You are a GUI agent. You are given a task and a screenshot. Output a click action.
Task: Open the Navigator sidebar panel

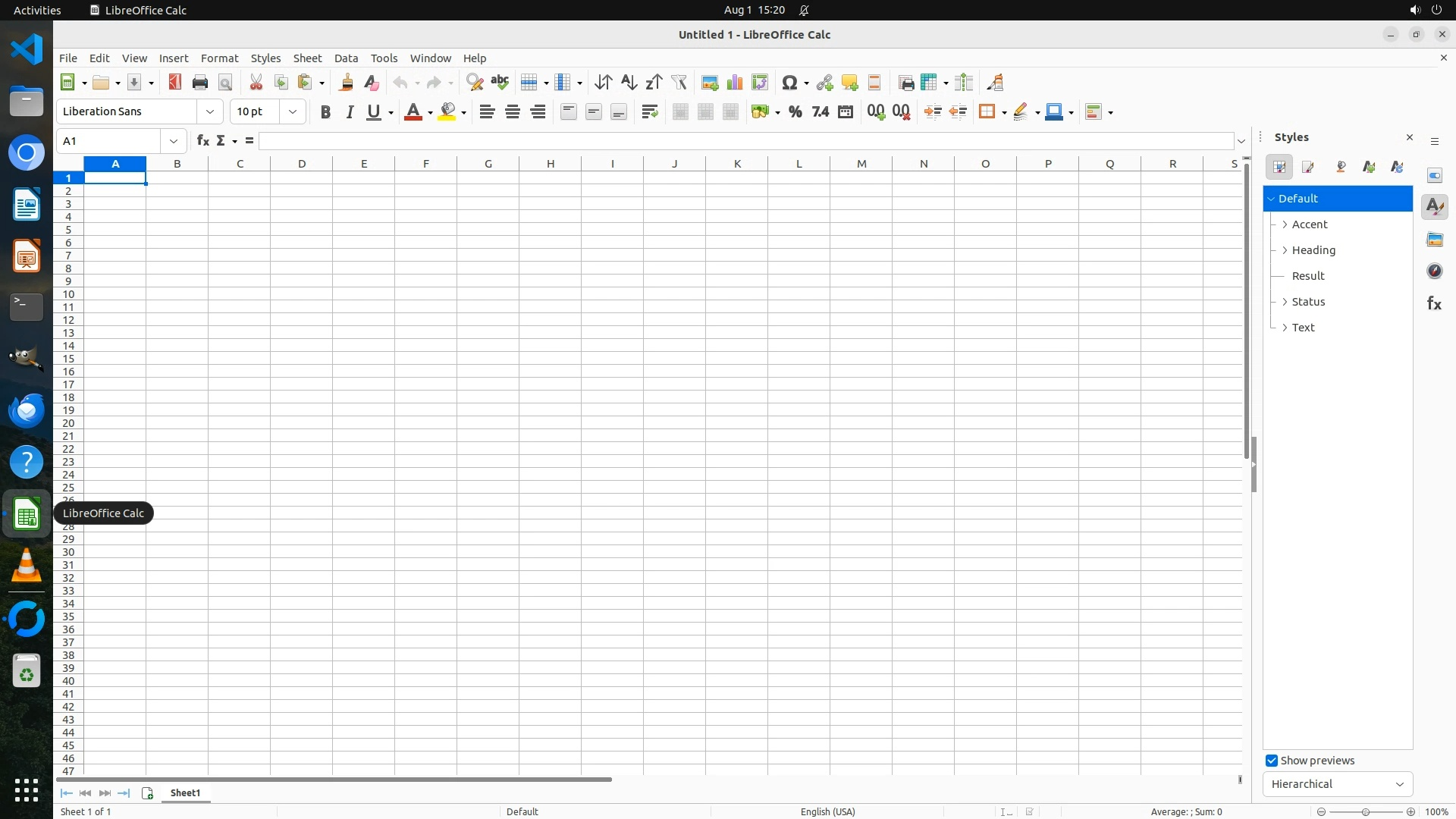[x=1434, y=271]
